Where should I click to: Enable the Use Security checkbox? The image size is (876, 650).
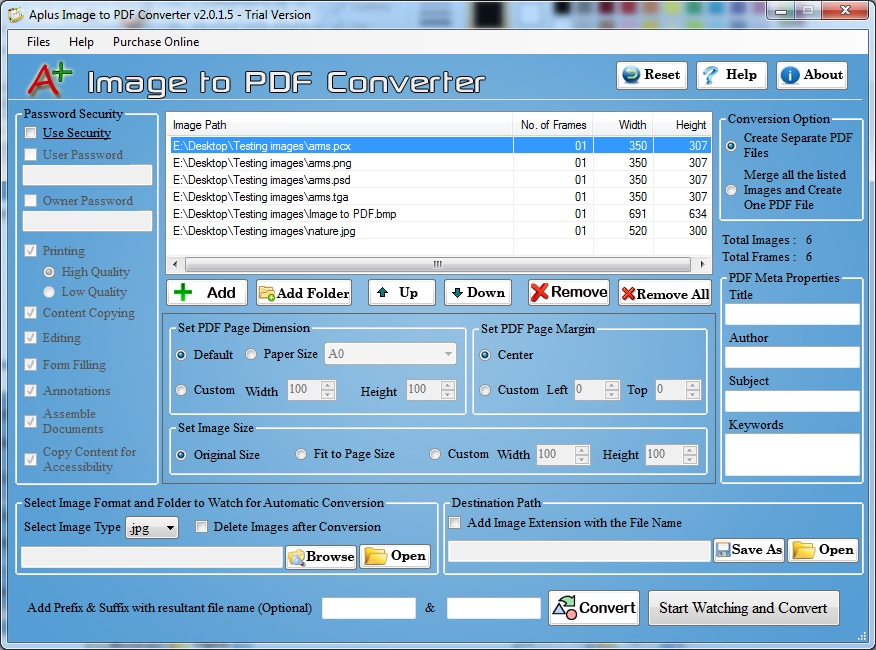[31, 133]
